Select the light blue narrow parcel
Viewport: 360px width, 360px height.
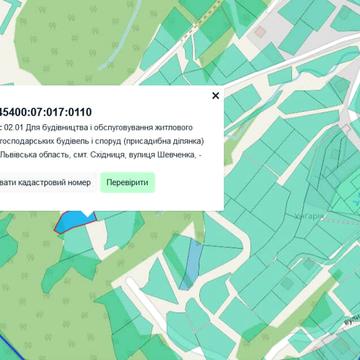191,265
